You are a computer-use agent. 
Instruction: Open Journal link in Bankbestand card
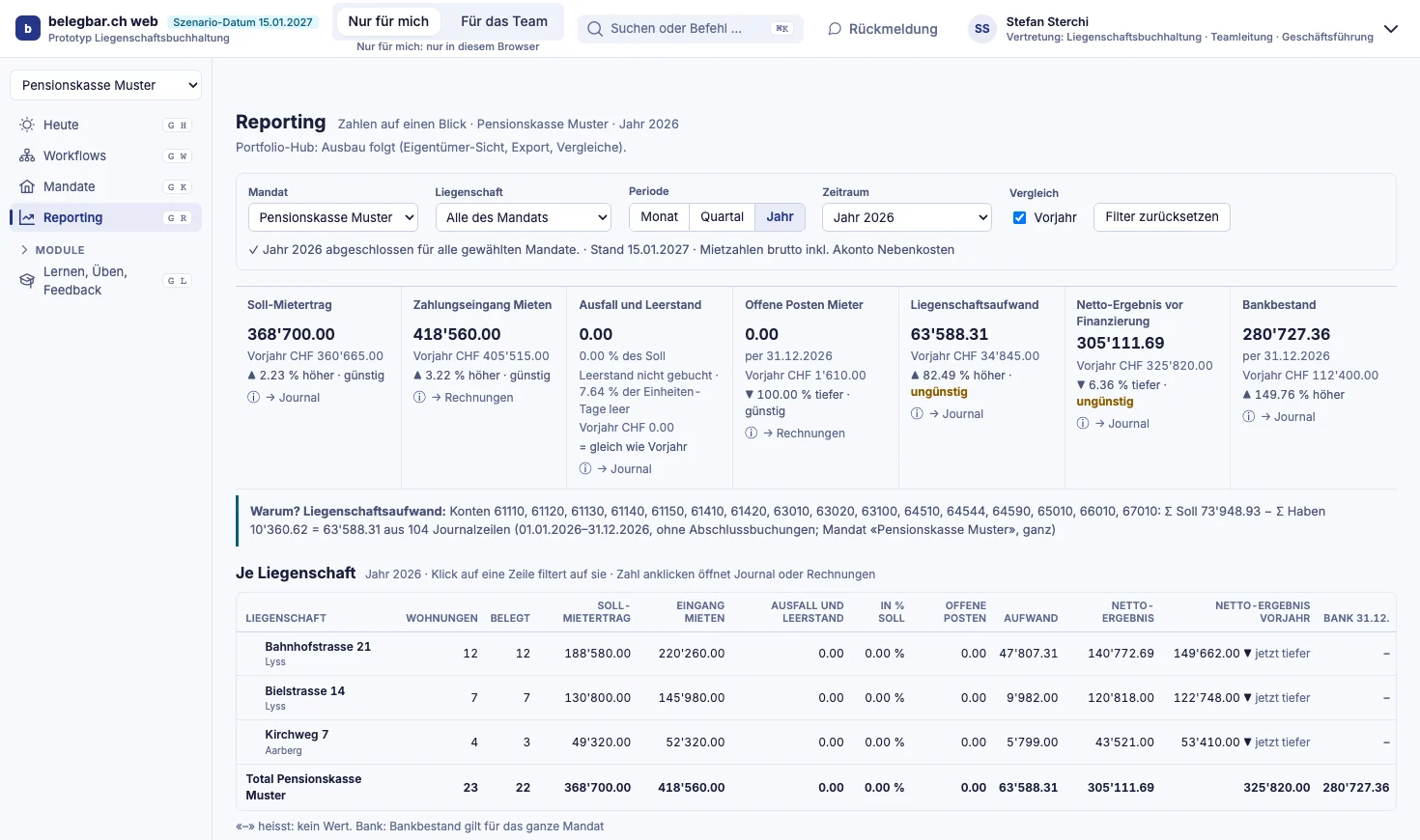1288,417
